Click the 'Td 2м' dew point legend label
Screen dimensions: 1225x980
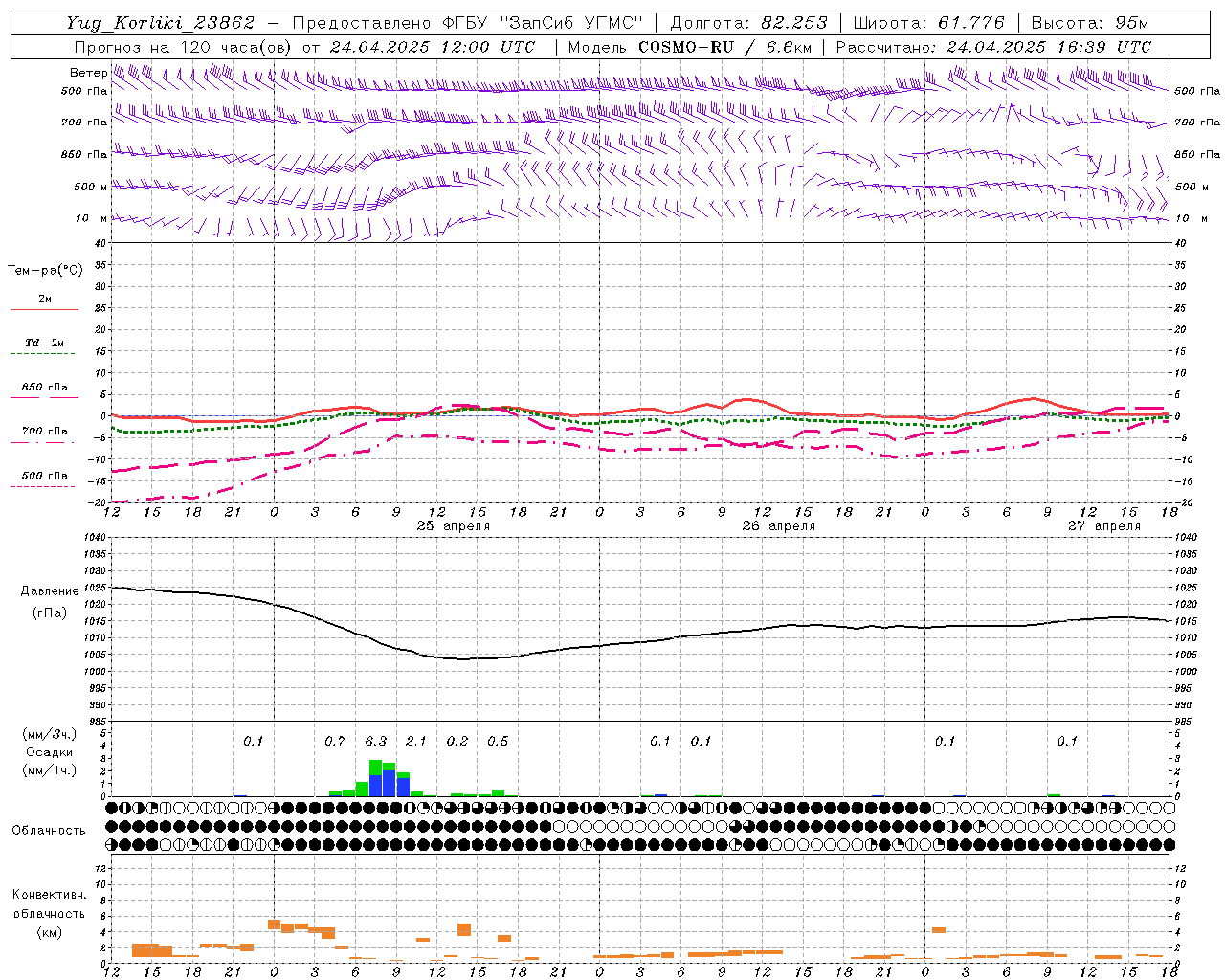coord(44,343)
